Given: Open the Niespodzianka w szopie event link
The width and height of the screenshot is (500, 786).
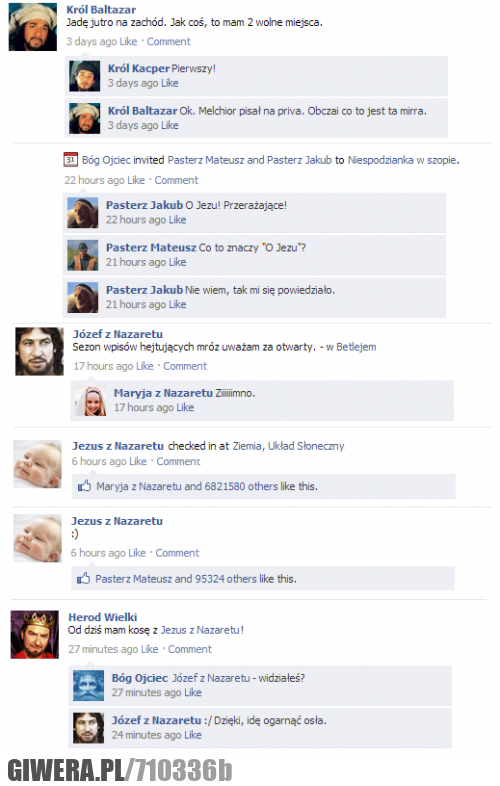Looking at the screenshot, I should click(x=402, y=160).
